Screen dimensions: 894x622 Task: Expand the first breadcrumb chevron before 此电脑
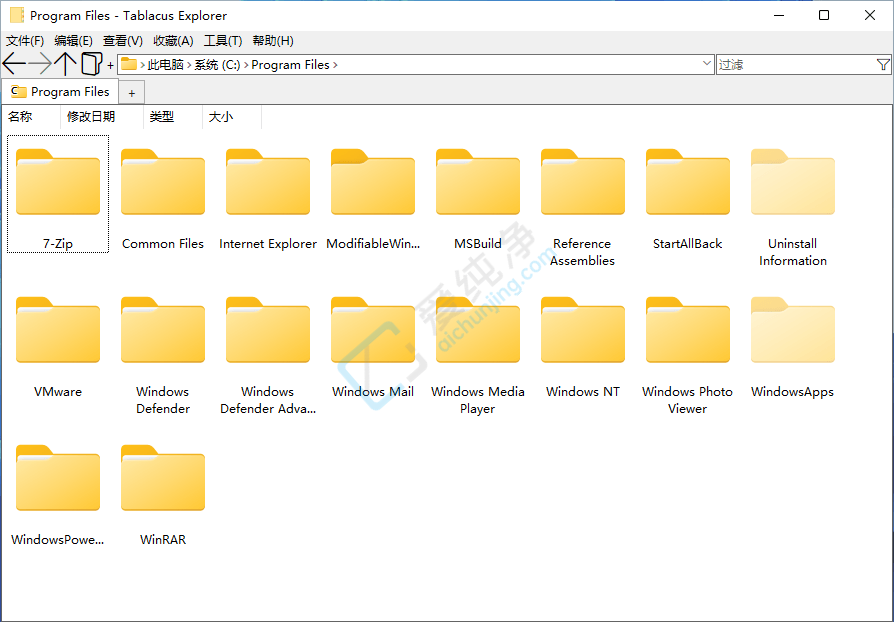click(x=143, y=65)
